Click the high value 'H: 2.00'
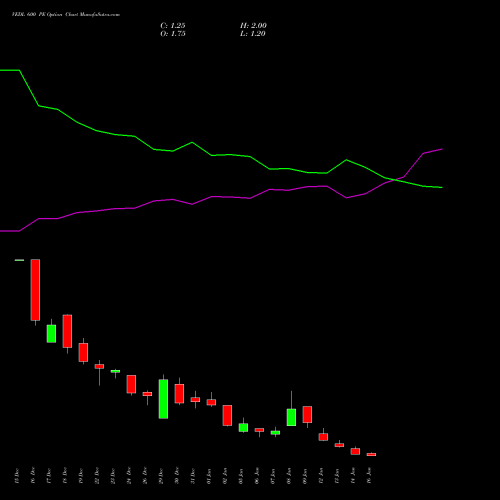The image size is (500, 500). (x=253, y=26)
